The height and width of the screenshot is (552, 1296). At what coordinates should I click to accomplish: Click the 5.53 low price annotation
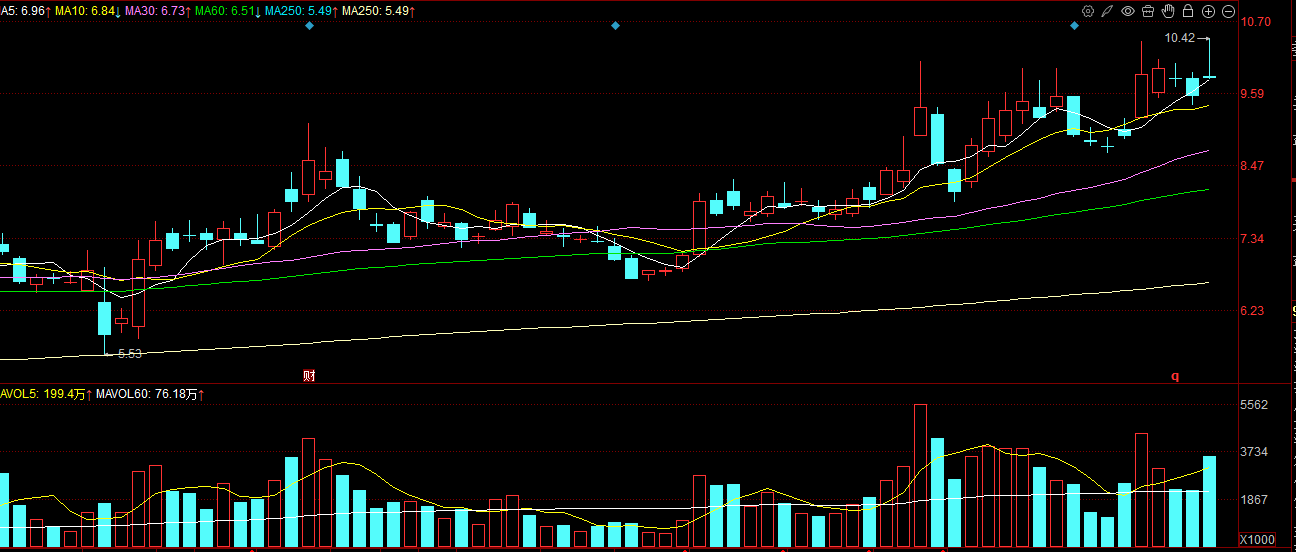click(x=130, y=354)
